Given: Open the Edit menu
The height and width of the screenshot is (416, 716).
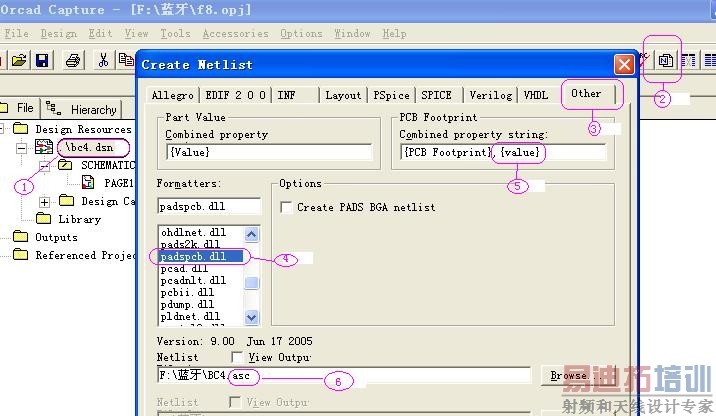Looking at the screenshot, I should point(100,33).
